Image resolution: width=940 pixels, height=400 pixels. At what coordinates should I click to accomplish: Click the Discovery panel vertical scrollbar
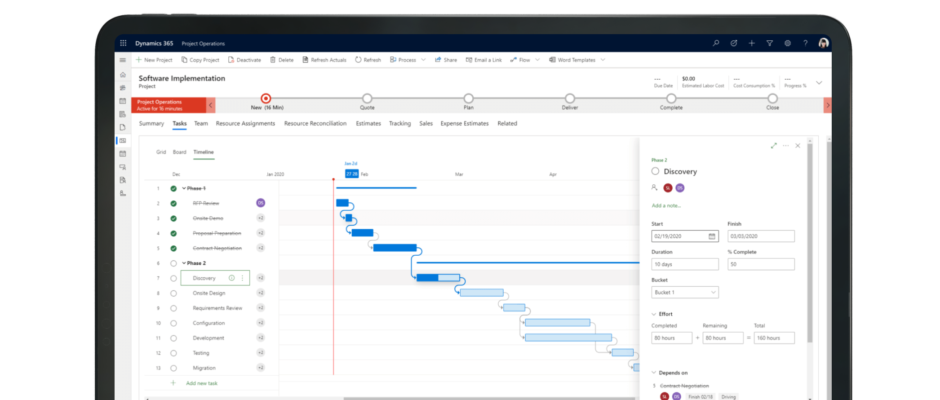[x=811, y=243]
